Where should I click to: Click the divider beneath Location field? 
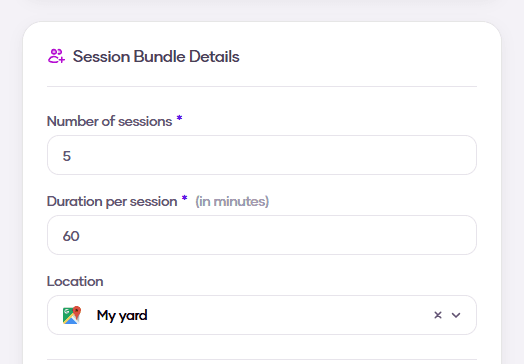tap(262, 360)
